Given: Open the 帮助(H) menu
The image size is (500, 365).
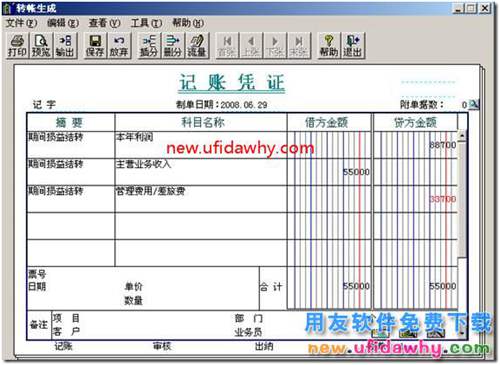Looking at the screenshot, I should tap(188, 23).
